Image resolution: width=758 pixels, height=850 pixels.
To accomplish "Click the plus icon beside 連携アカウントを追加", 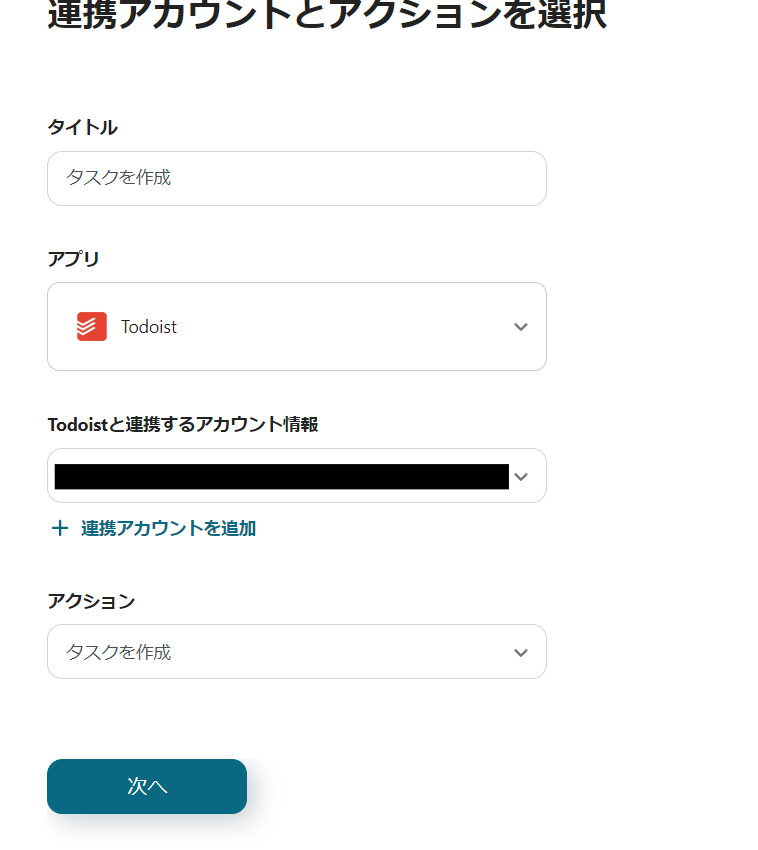I will [x=59, y=528].
